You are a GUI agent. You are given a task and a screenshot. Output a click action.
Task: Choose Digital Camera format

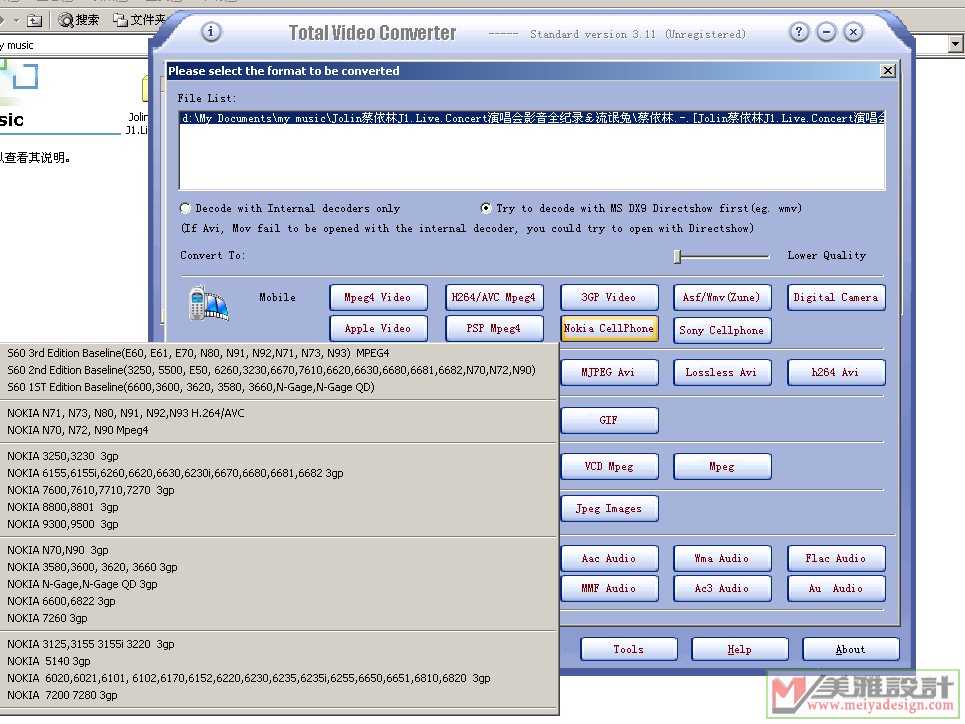[836, 297]
